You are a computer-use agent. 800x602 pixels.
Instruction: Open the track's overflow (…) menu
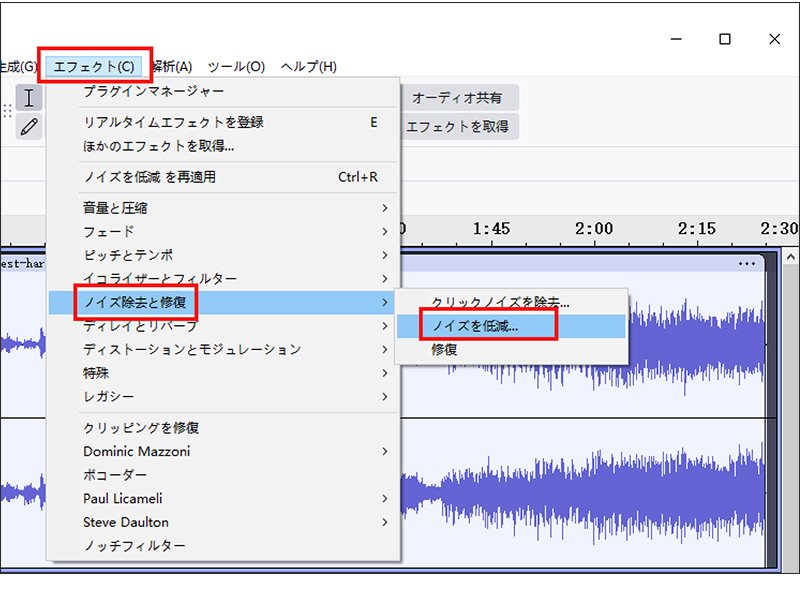pyautogui.click(x=747, y=264)
